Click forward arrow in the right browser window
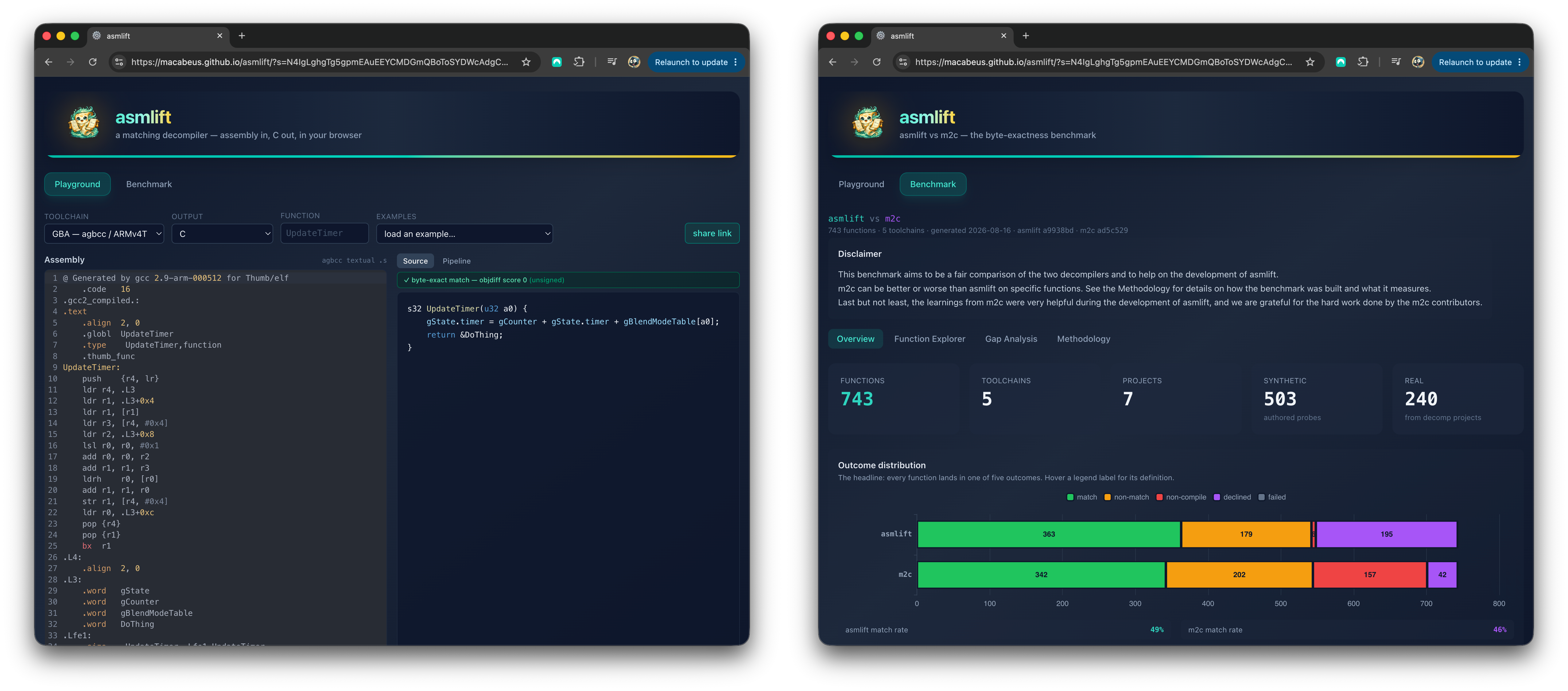This screenshot has height=691, width=1568. [855, 62]
